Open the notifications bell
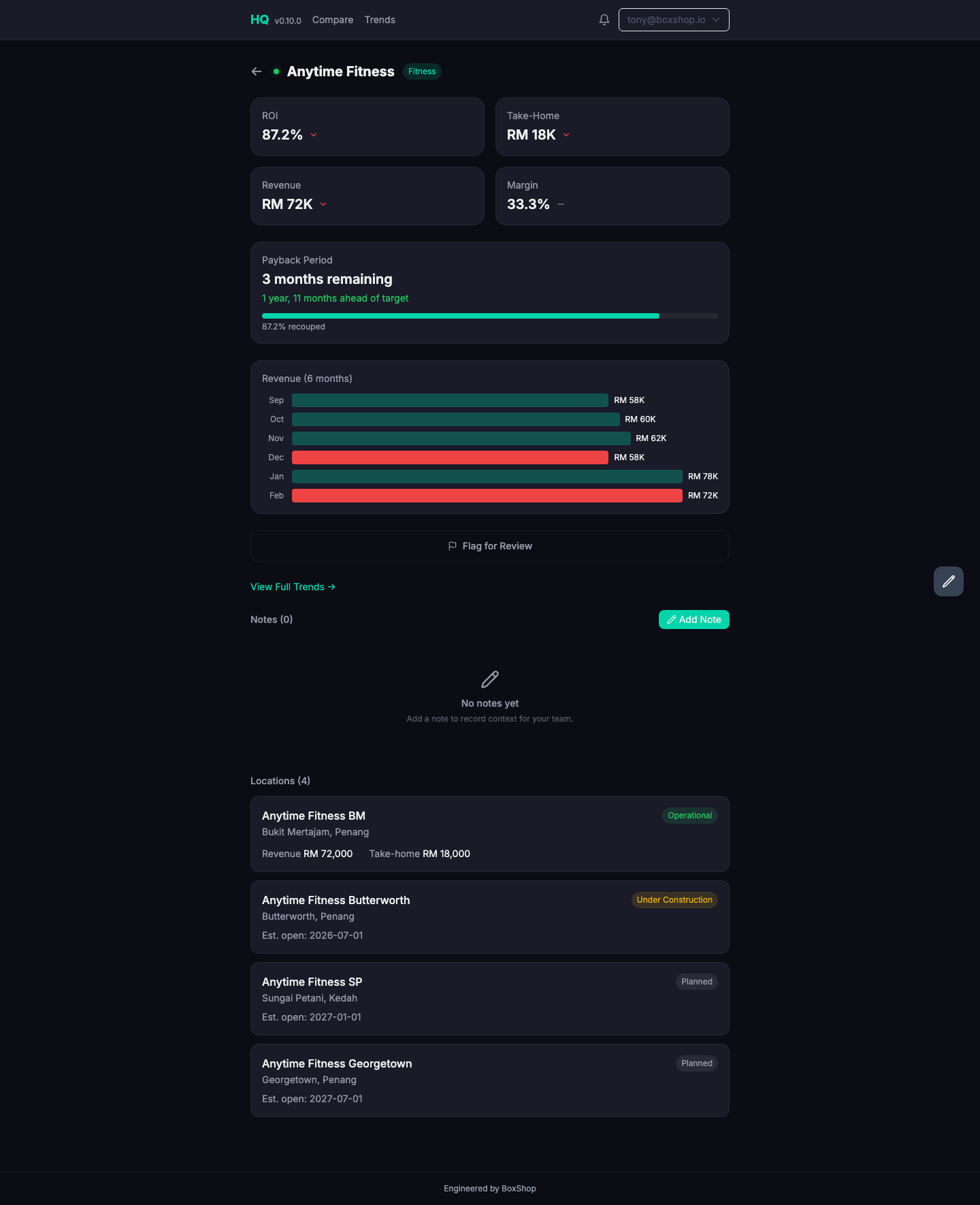This screenshot has height=1205, width=980. coord(604,20)
